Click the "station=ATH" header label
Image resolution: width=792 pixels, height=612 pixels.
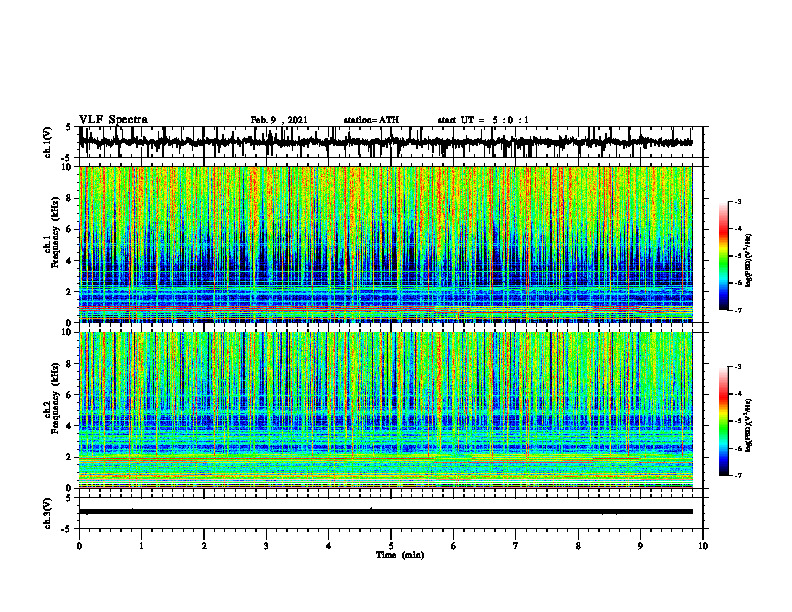(x=371, y=120)
